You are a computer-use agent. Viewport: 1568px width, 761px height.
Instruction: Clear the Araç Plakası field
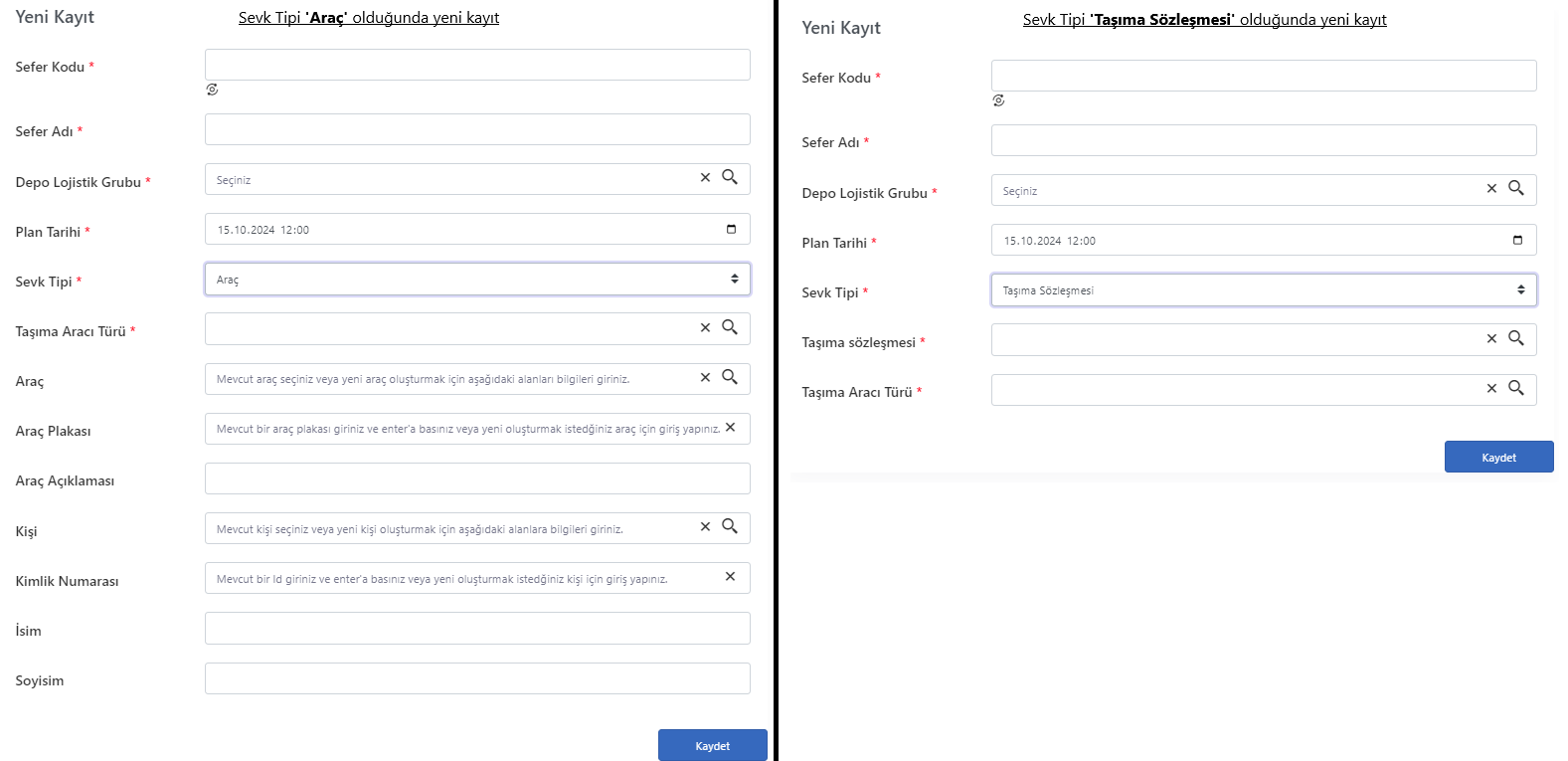pos(730,427)
